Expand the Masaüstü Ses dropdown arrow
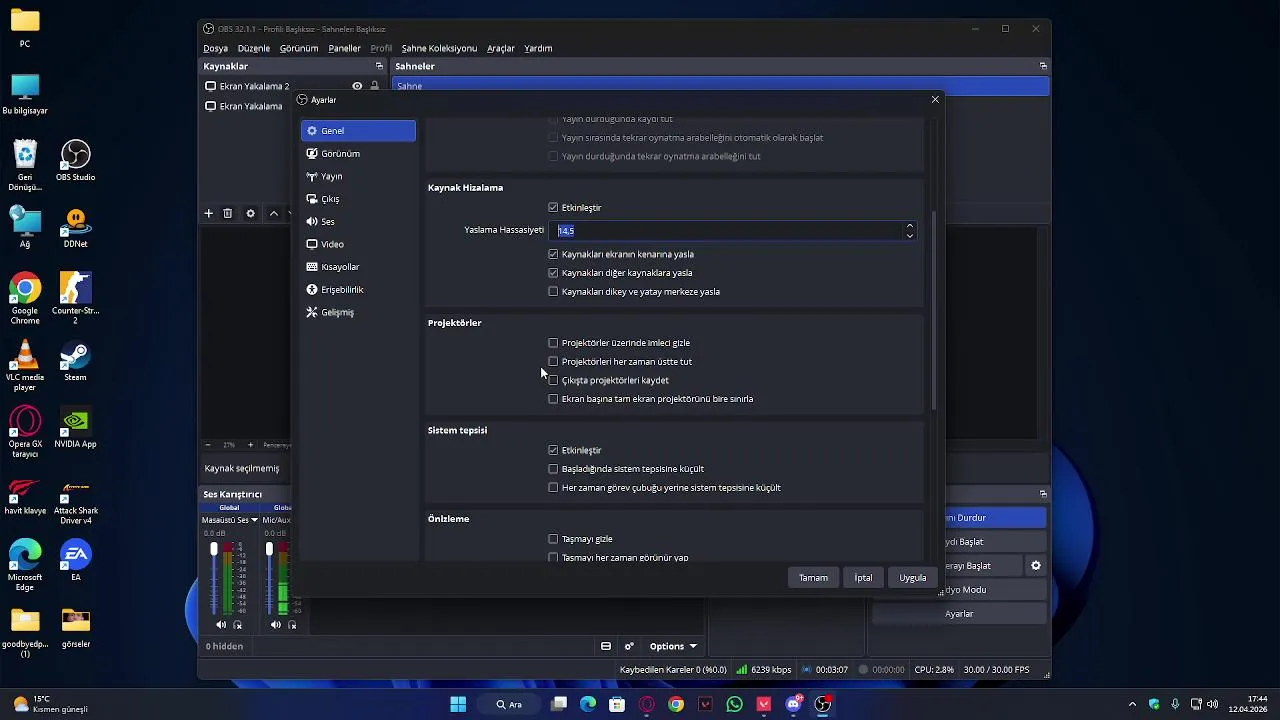This screenshot has width=1280, height=720. pyautogui.click(x=254, y=520)
